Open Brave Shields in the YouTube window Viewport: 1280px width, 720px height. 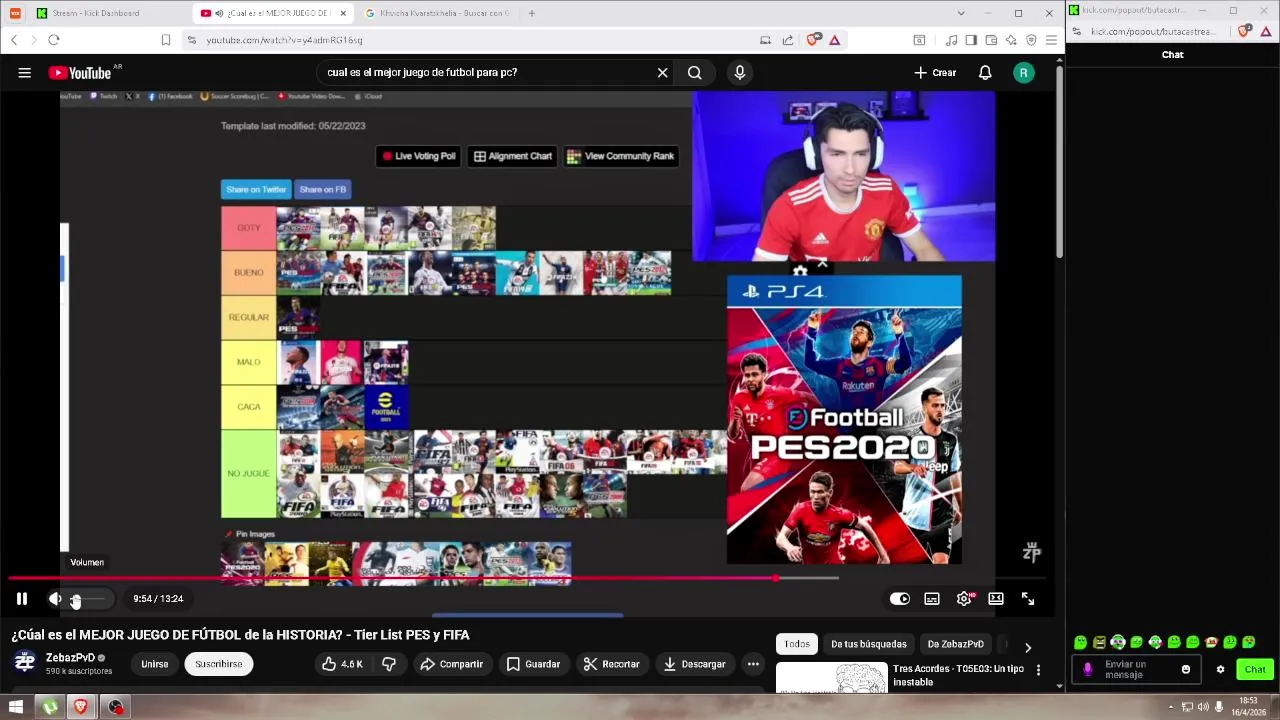coord(814,40)
